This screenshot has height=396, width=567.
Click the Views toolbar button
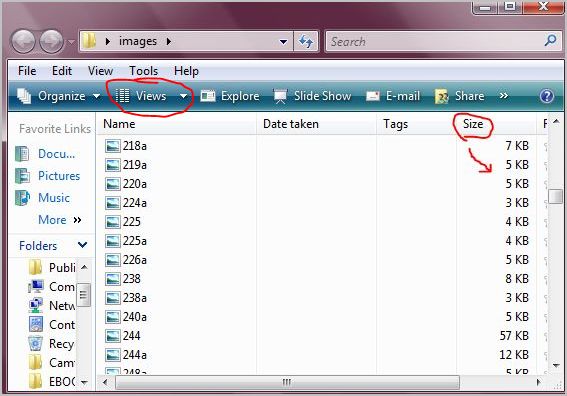click(141, 96)
